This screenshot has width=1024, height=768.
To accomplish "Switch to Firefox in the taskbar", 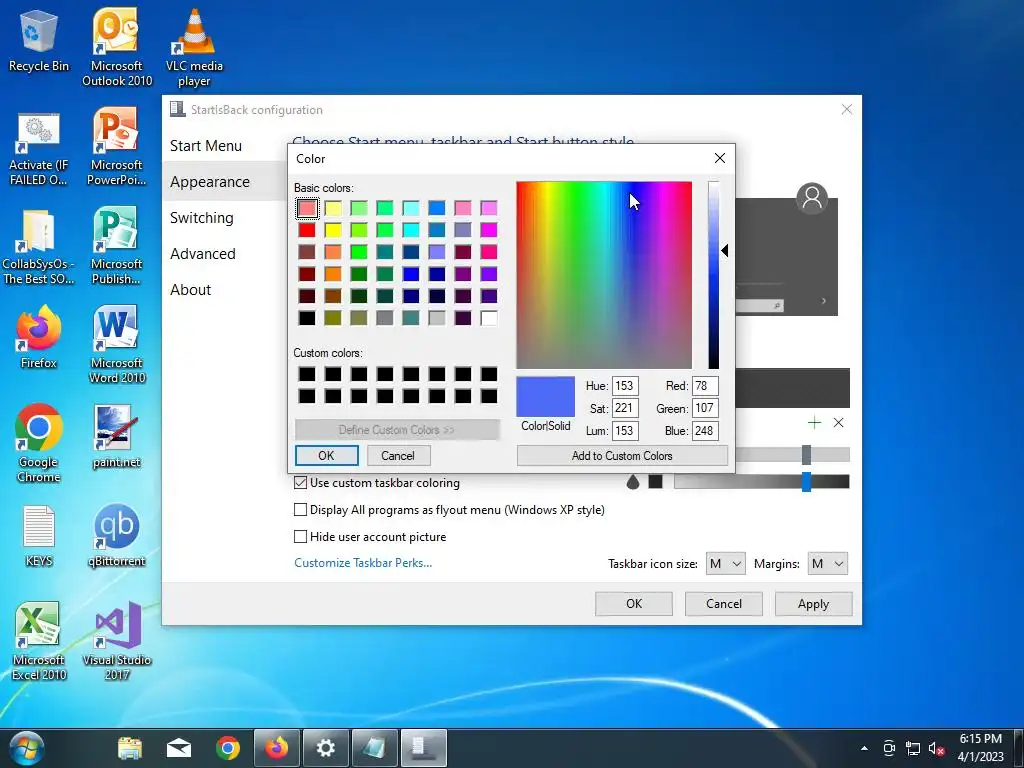I will pos(277,748).
